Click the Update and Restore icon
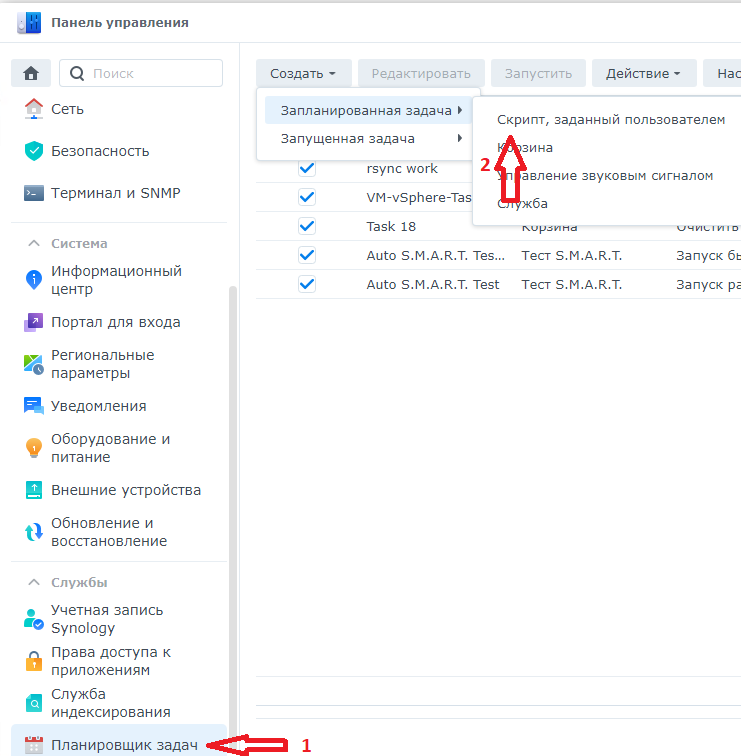 coord(34,532)
